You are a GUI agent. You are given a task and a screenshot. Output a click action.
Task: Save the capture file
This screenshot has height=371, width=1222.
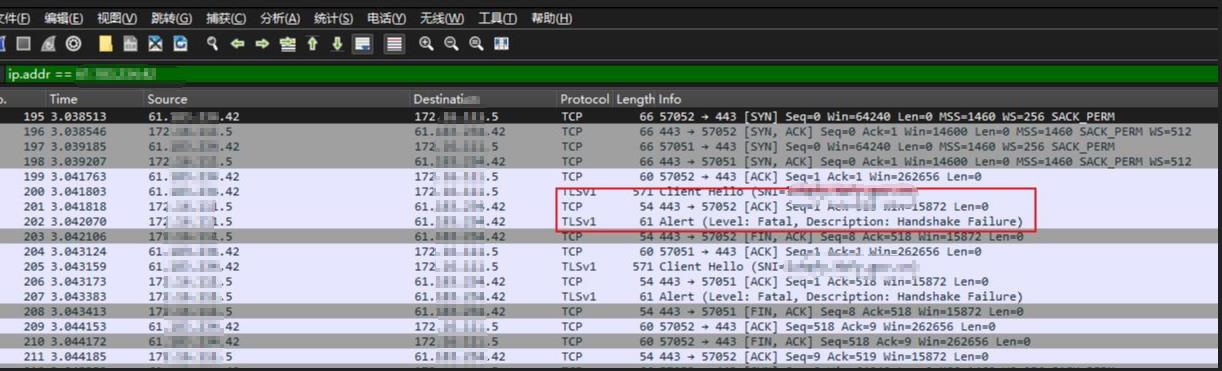130,44
